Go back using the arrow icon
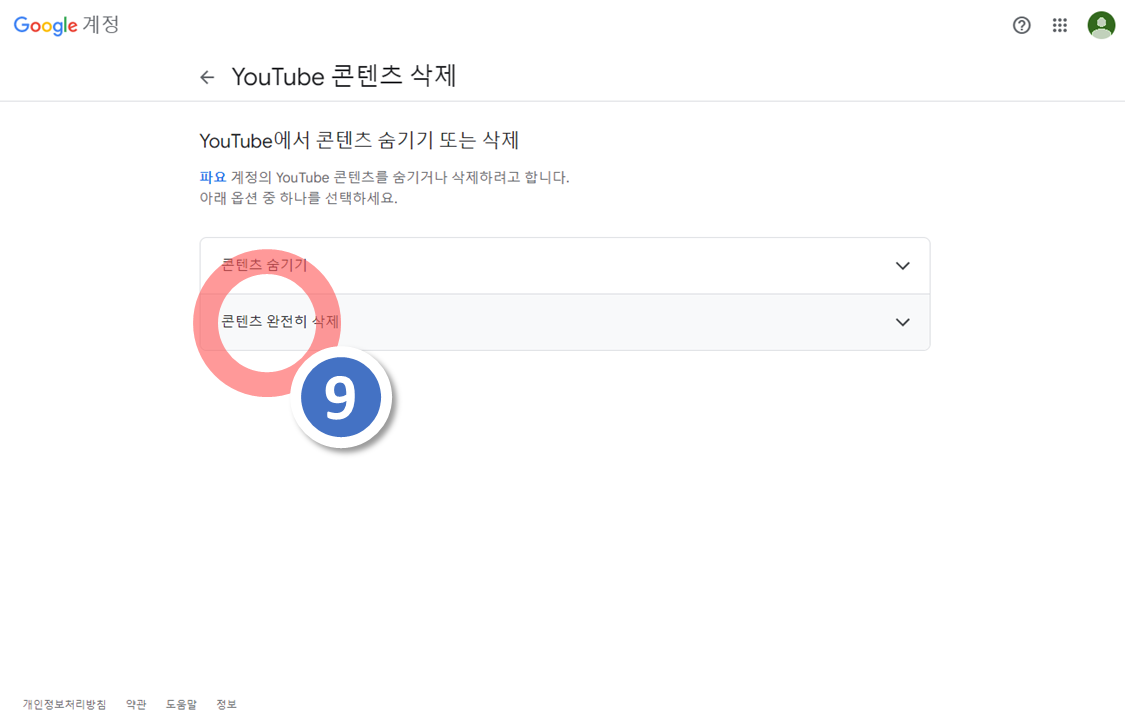 click(x=207, y=77)
